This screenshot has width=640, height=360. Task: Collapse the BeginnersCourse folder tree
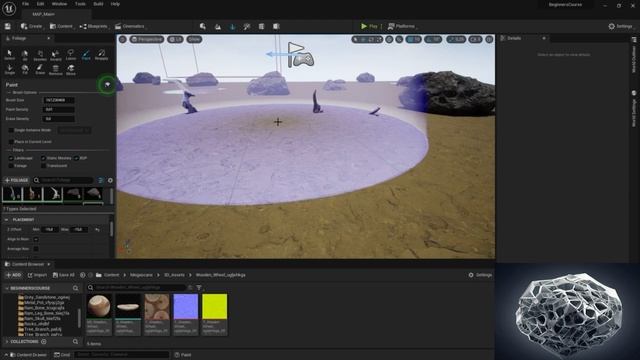pyautogui.click(x=7, y=288)
